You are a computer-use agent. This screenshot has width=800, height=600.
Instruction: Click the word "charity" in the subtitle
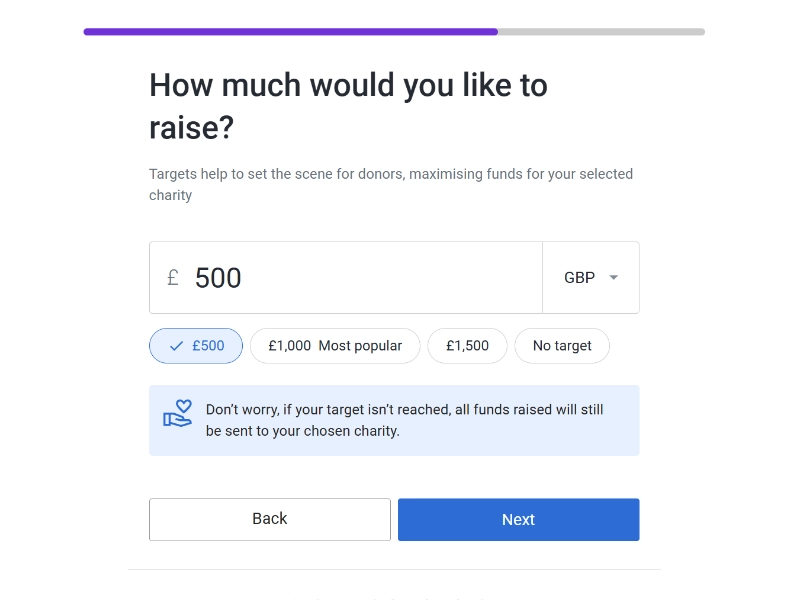[170, 195]
